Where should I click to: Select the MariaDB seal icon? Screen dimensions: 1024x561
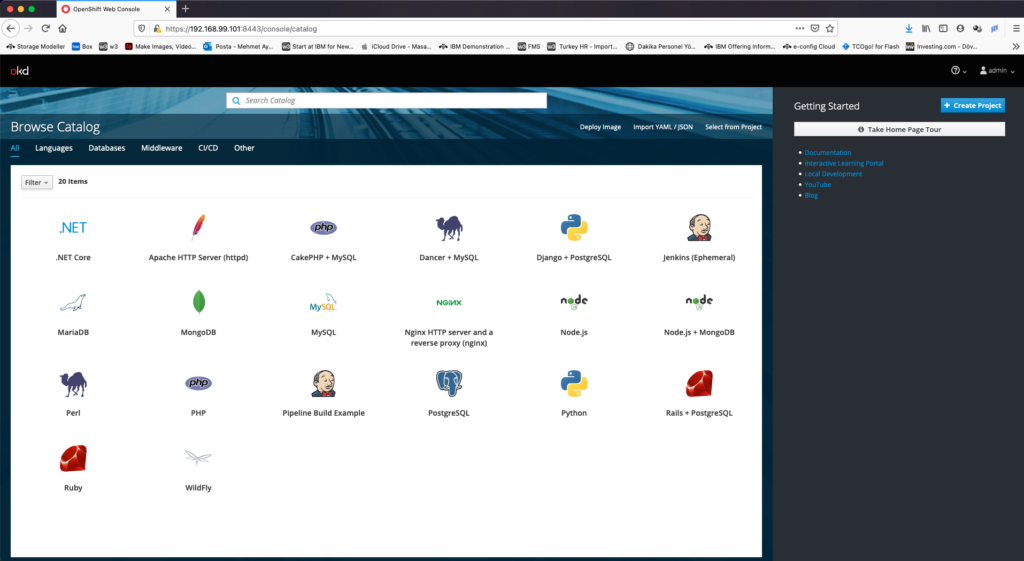73,302
